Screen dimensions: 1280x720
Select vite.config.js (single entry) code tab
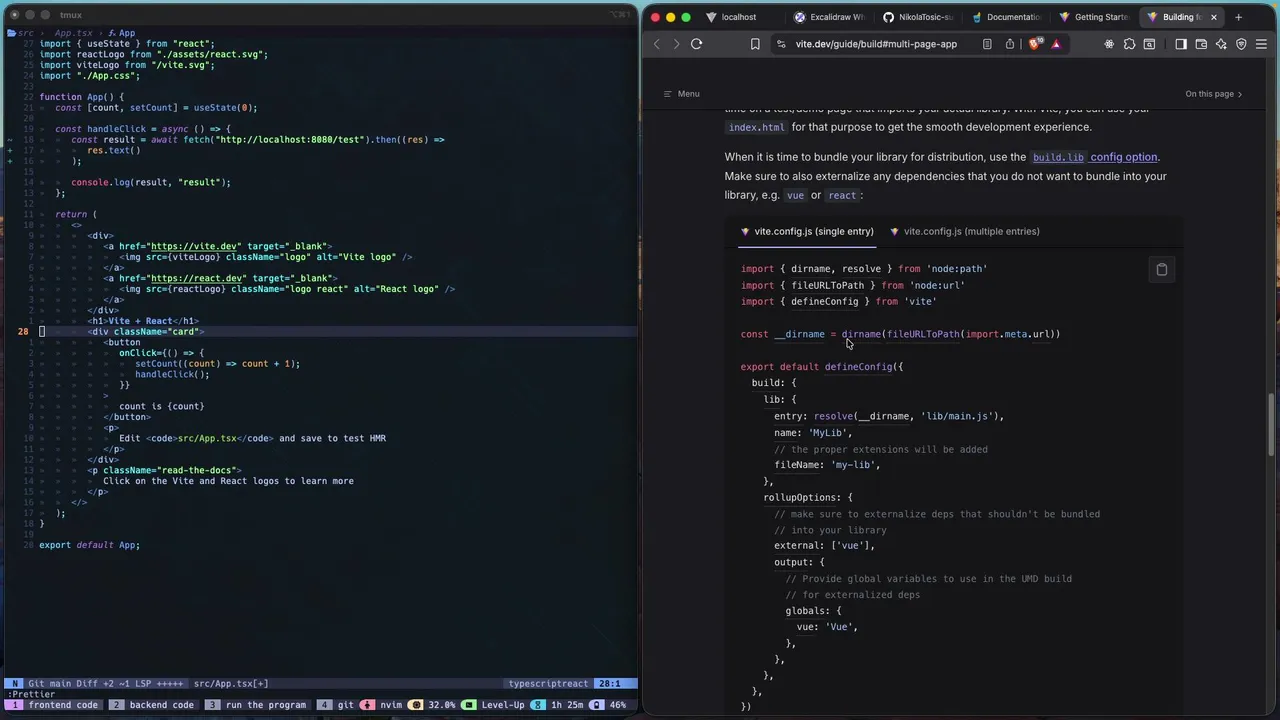[x=807, y=232]
